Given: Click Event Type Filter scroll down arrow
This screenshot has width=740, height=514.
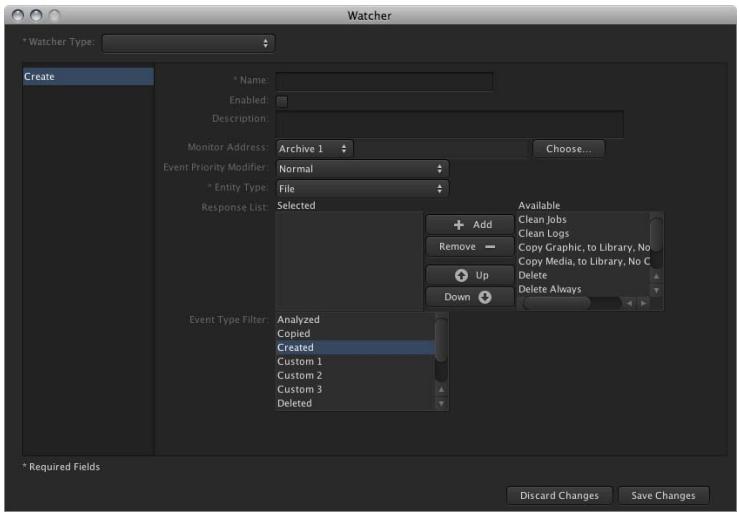Looking at the screenshot, I should click(x=441, y=404).
